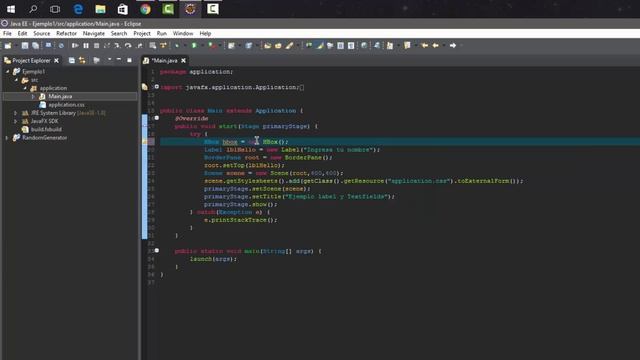Screen dimensions: 640x360
Task: Open the Navigate menu
Action: click(x=94, y=33)
